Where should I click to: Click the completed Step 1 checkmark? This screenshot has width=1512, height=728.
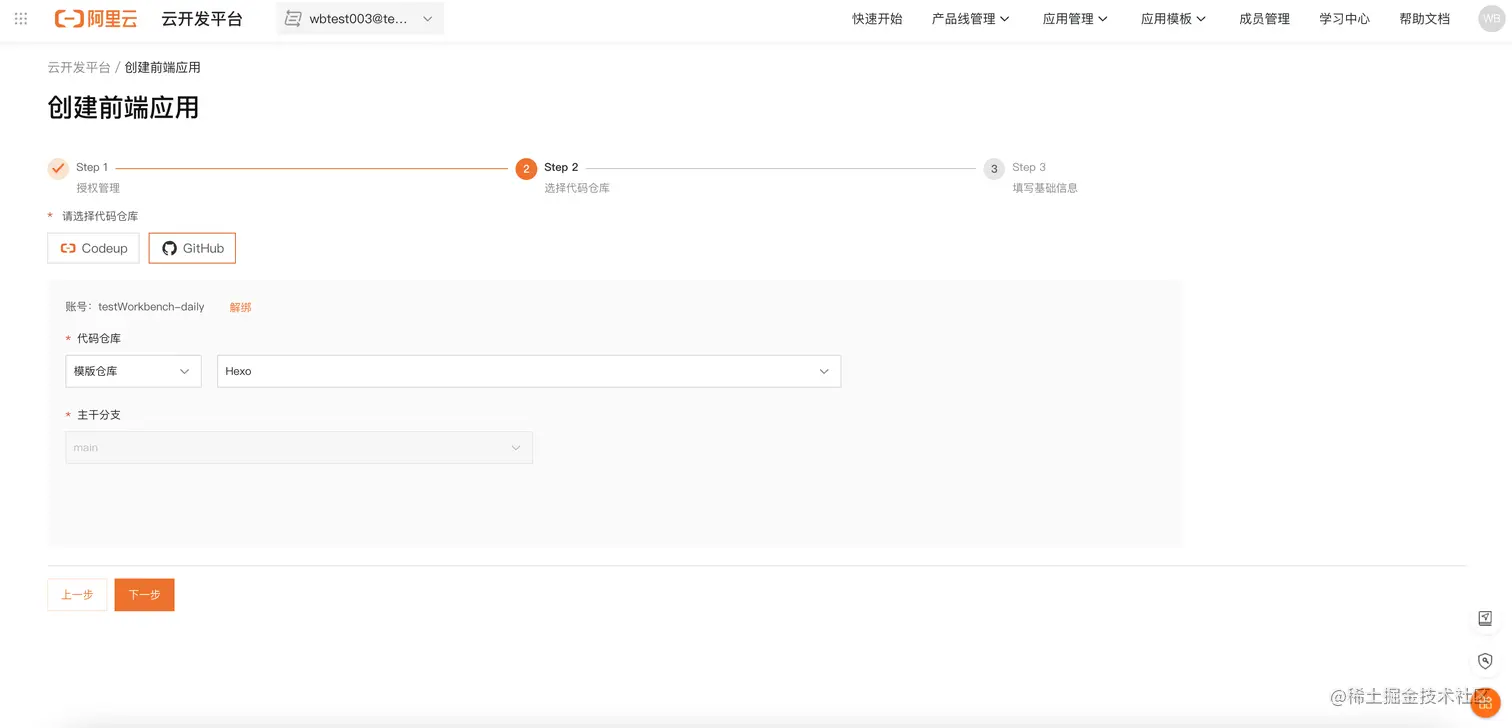point(58,168)
